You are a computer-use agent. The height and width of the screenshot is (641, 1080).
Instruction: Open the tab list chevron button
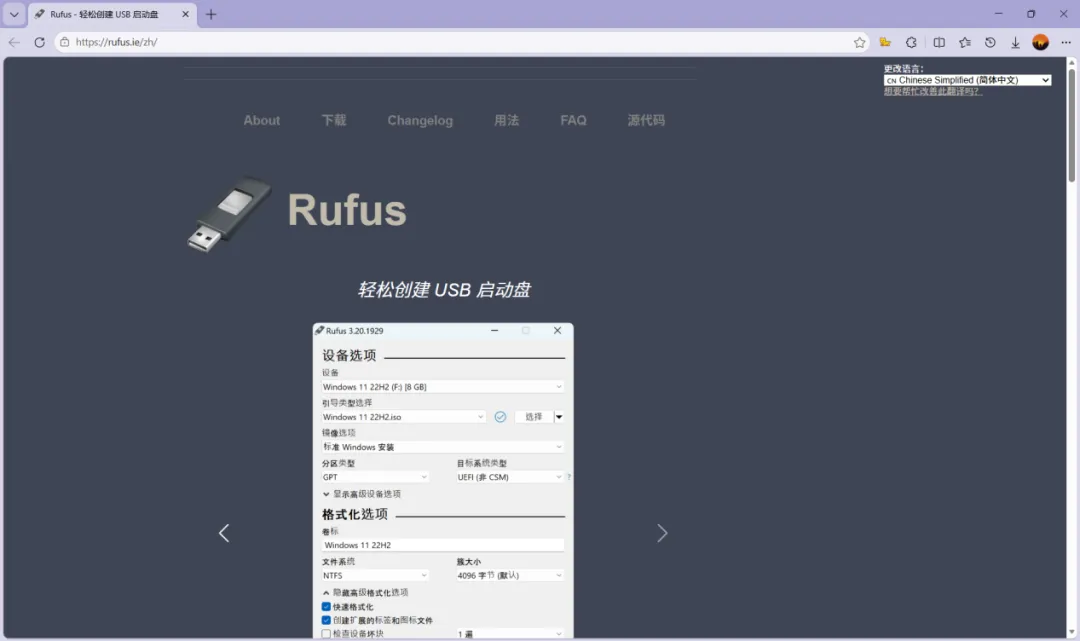[x=14, y=14]
